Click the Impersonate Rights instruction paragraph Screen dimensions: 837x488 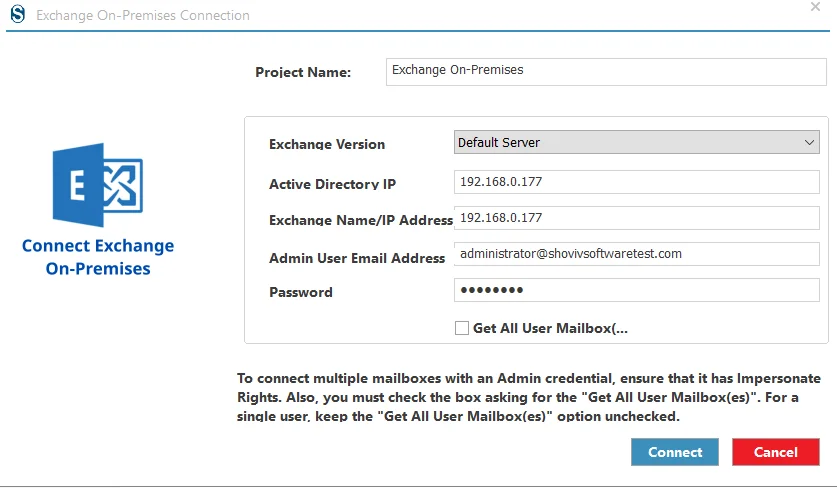click(x=528, y=397)
